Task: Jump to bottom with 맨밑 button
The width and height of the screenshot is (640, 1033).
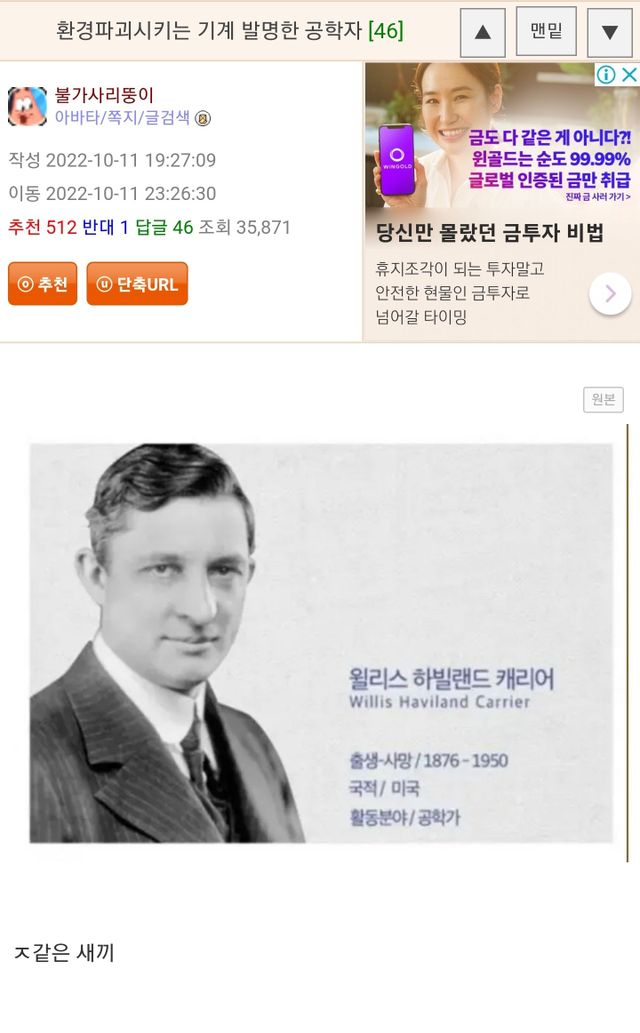Action: tap(546, 31)
